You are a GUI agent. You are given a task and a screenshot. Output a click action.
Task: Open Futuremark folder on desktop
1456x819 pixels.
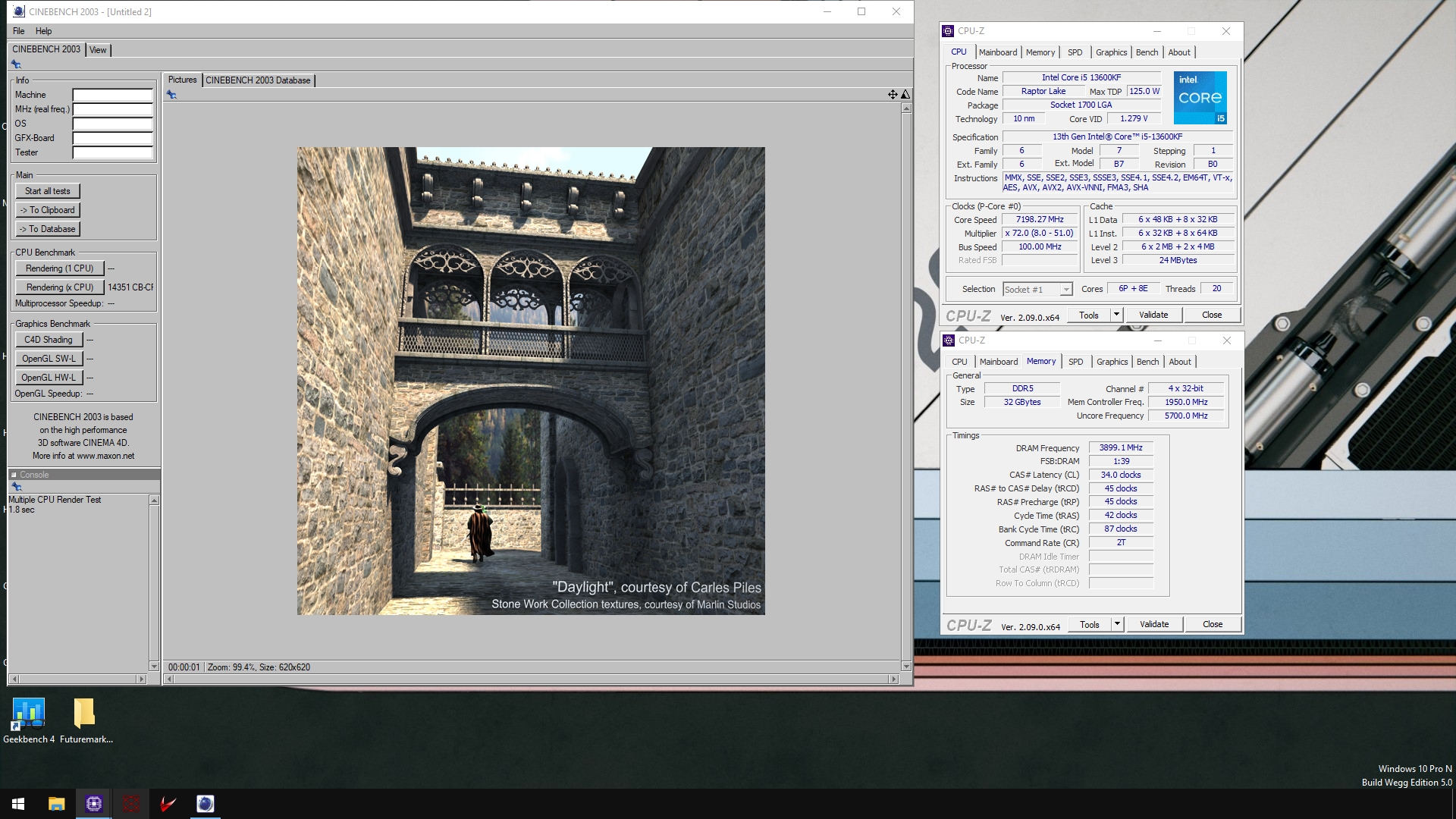tap(86, 720)
